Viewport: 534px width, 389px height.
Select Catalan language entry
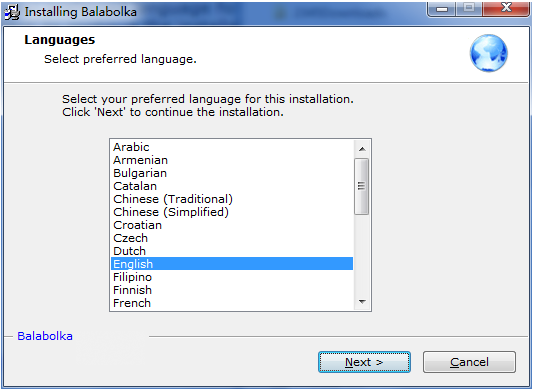(x=232, y=186)
